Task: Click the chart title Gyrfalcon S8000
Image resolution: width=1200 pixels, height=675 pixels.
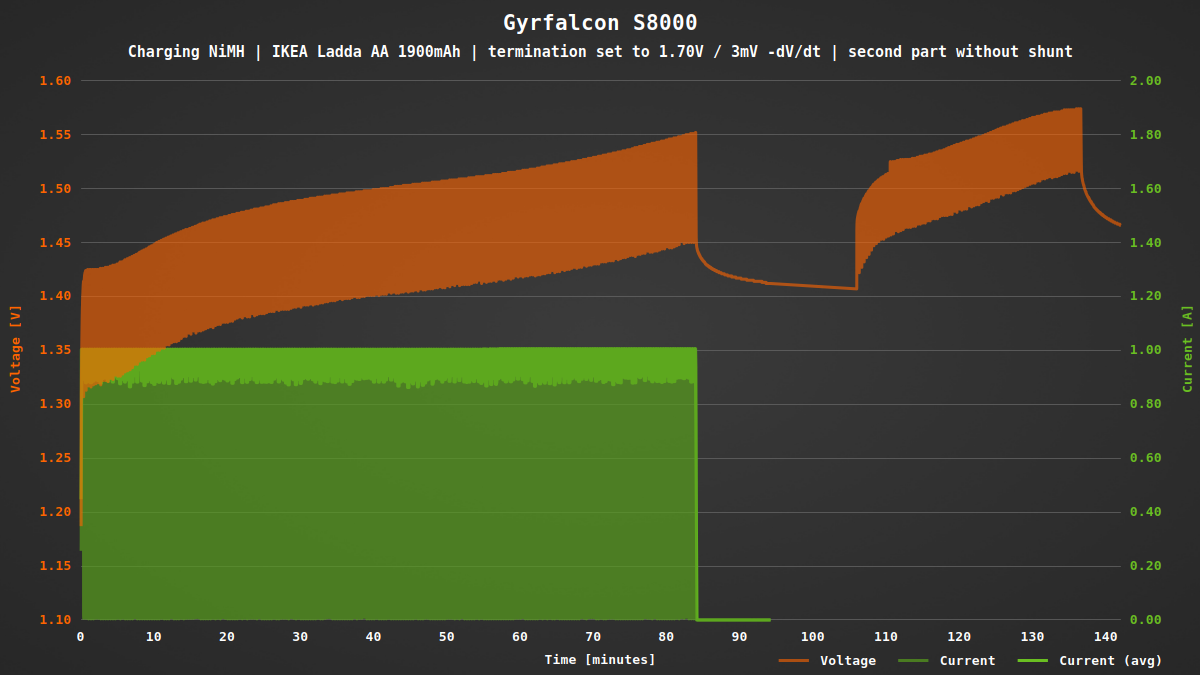Action: click(x=600, y=22)
